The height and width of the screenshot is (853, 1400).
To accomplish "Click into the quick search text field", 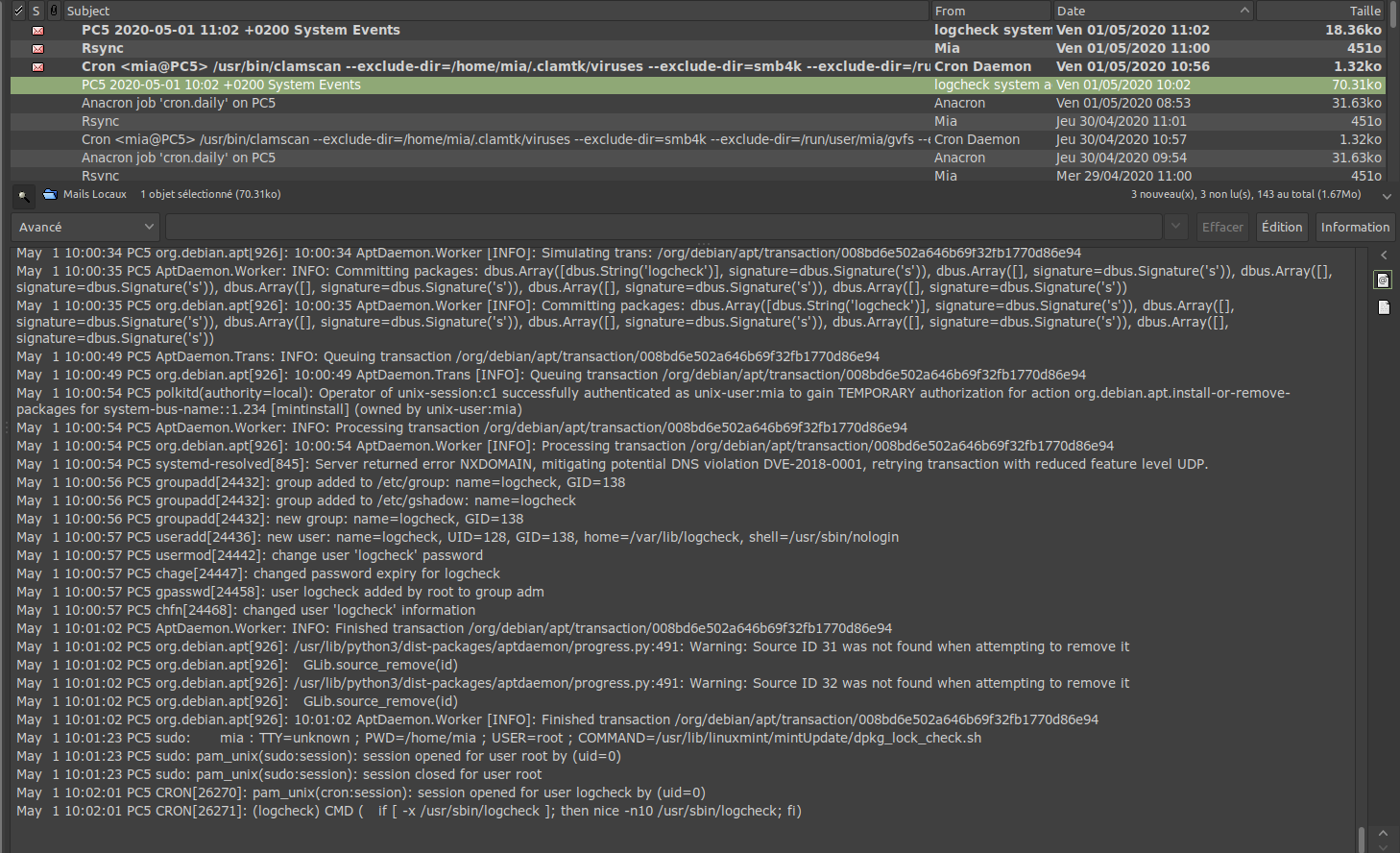I will click(x=663, y=228).
